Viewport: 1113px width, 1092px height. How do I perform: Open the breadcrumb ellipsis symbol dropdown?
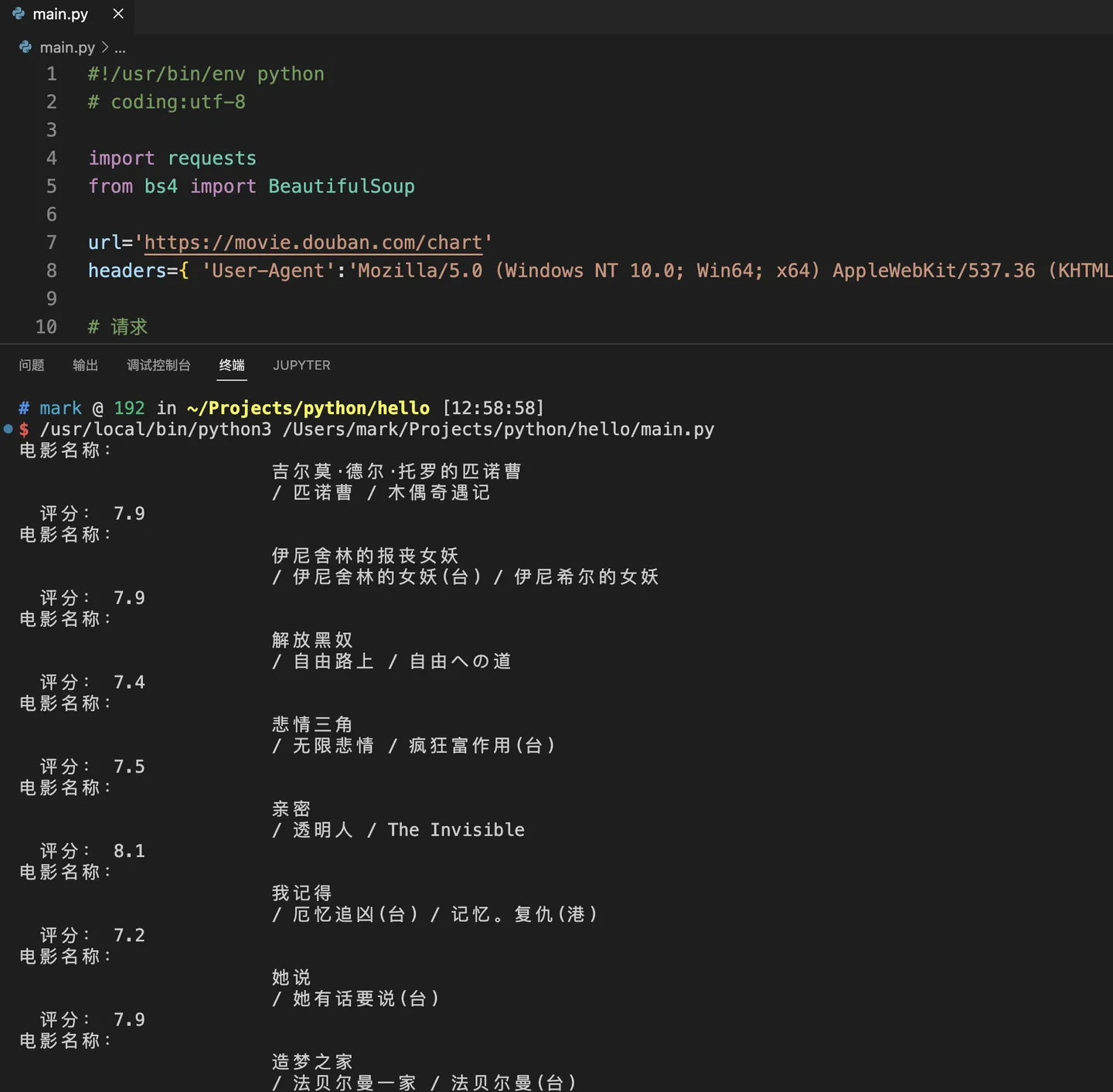[120, 48]
